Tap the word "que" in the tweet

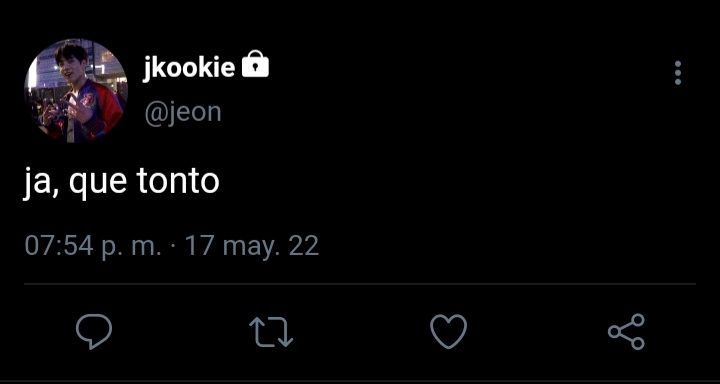[x=98, y=185]
